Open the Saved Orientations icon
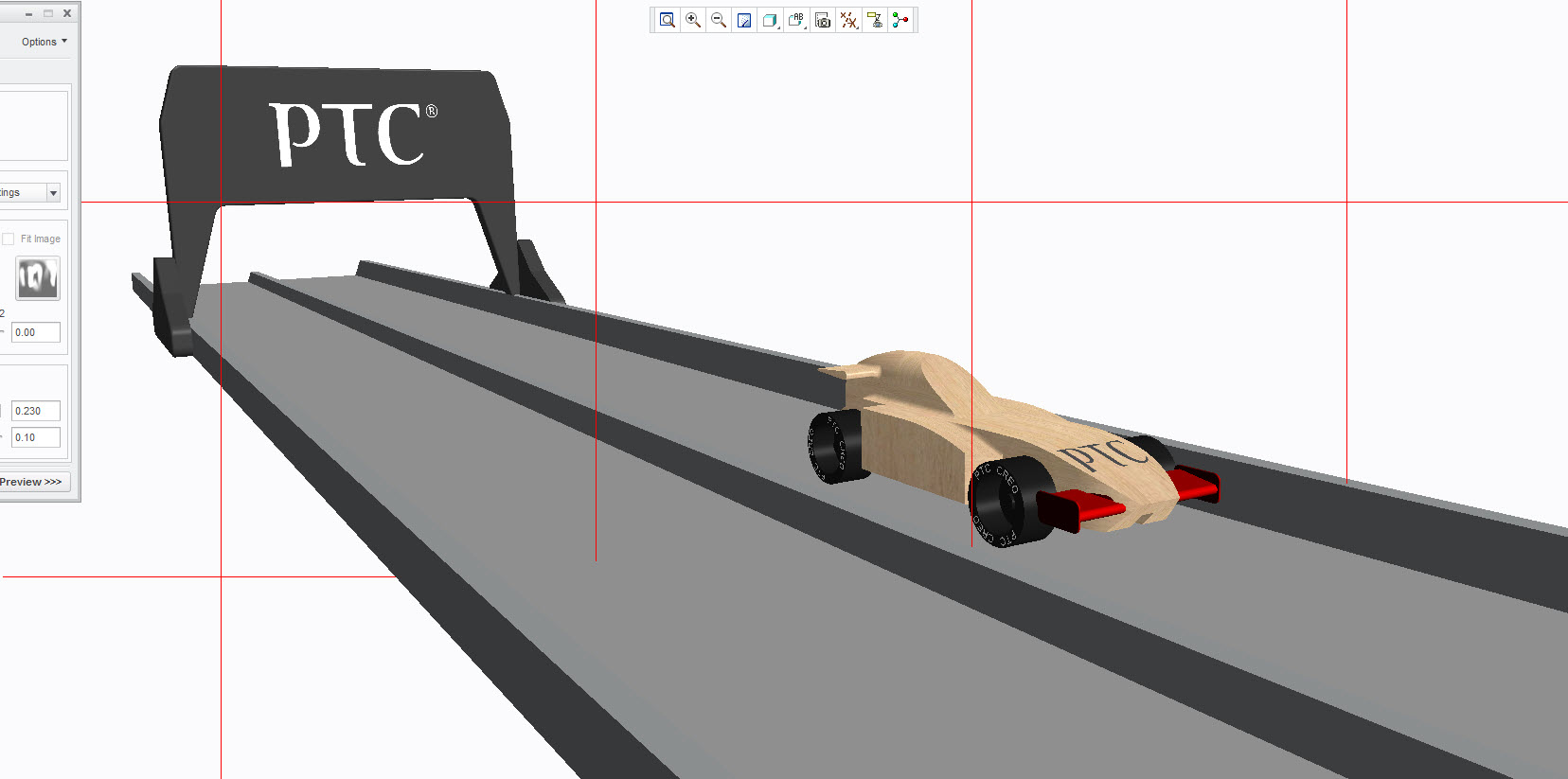The height and width of the screenshot is (779, 1568). (x=796, y=20)
